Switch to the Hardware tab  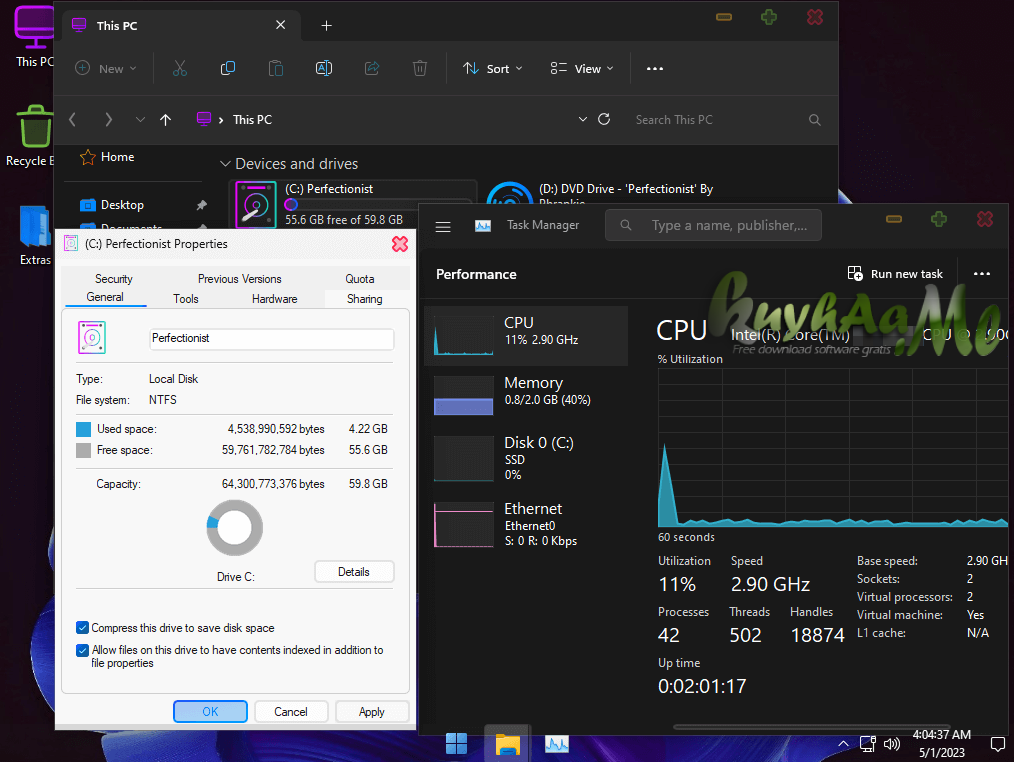(x=275, y=299)
